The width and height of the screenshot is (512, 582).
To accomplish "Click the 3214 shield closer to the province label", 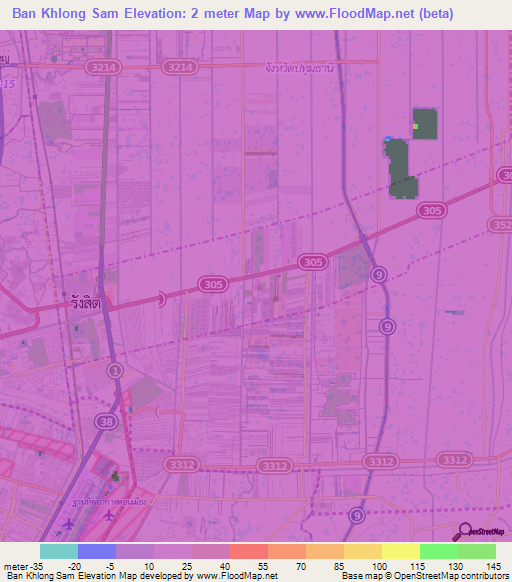I will (x=180, y=67).
